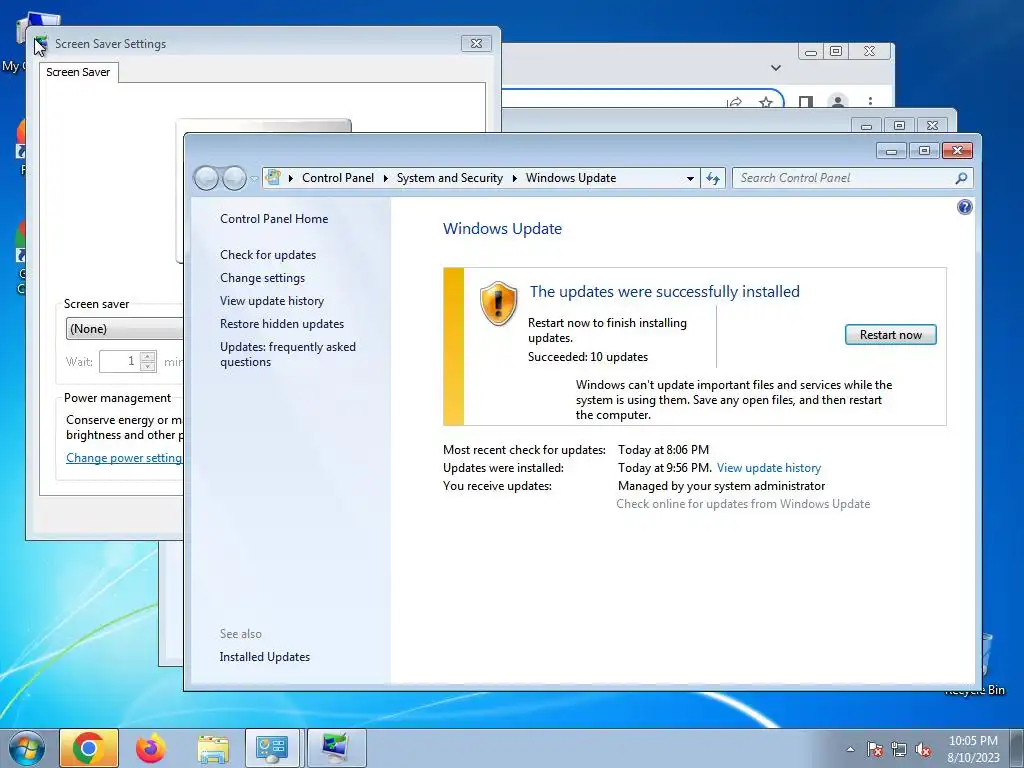Select System and Security in breadcrumb

click(449, 178)
